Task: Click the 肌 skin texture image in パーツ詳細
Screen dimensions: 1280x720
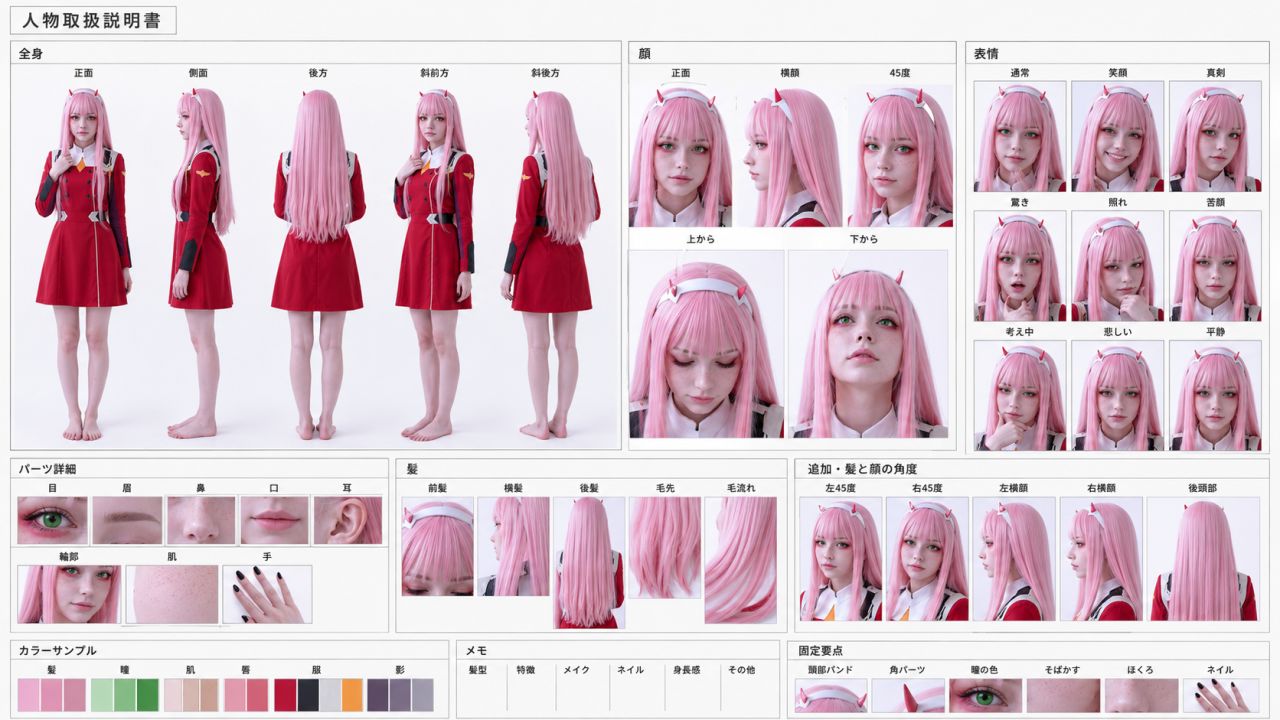Action: [172, 594]
